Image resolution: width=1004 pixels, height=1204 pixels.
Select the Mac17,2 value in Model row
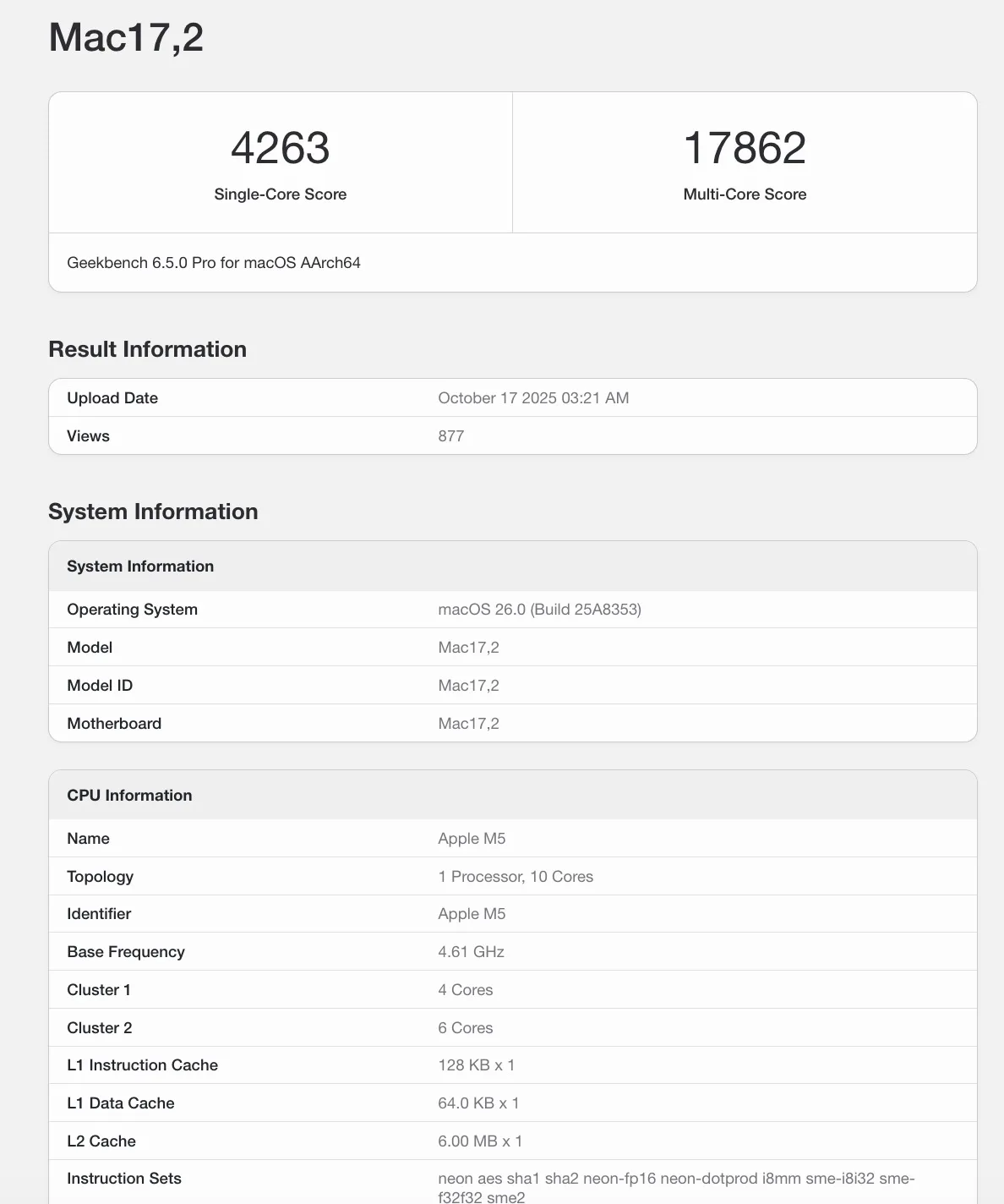click(468, 648)
